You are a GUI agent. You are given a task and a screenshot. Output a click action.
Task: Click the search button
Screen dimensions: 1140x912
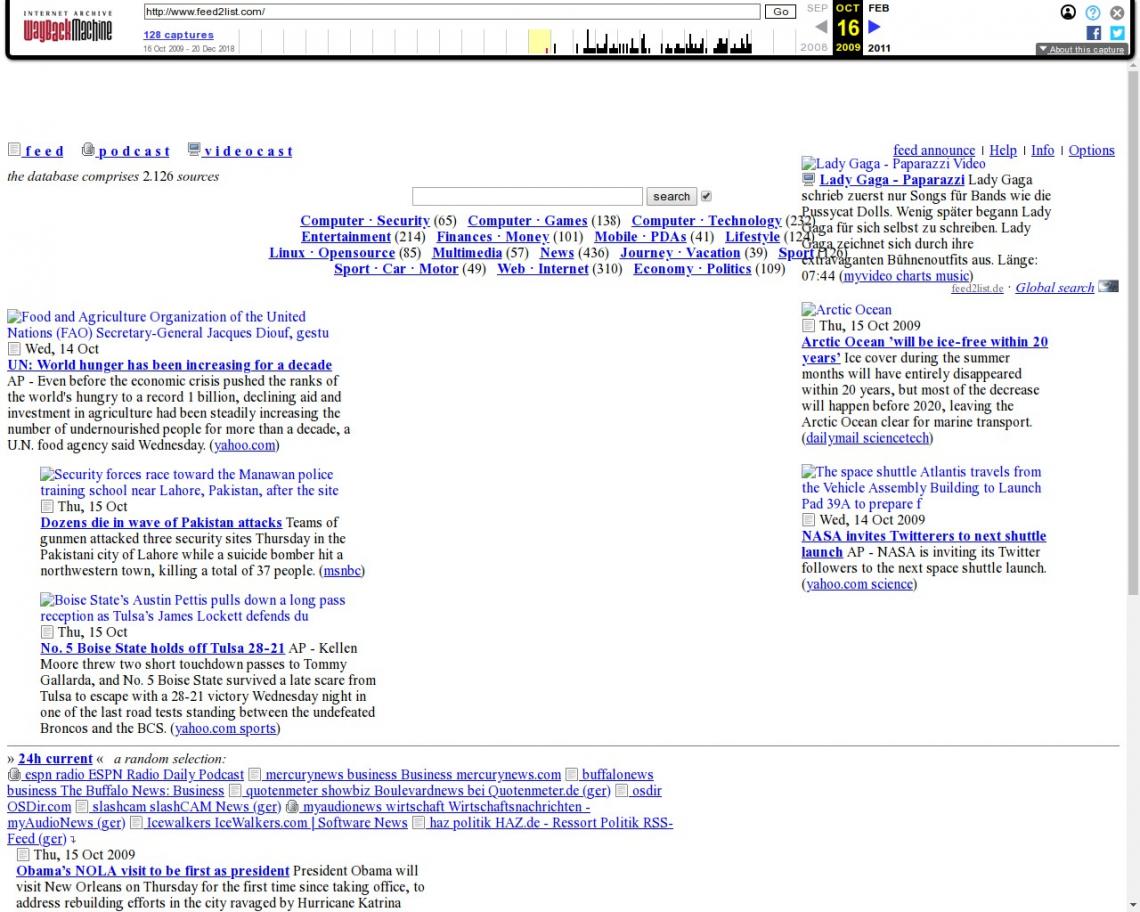(671, 196)
